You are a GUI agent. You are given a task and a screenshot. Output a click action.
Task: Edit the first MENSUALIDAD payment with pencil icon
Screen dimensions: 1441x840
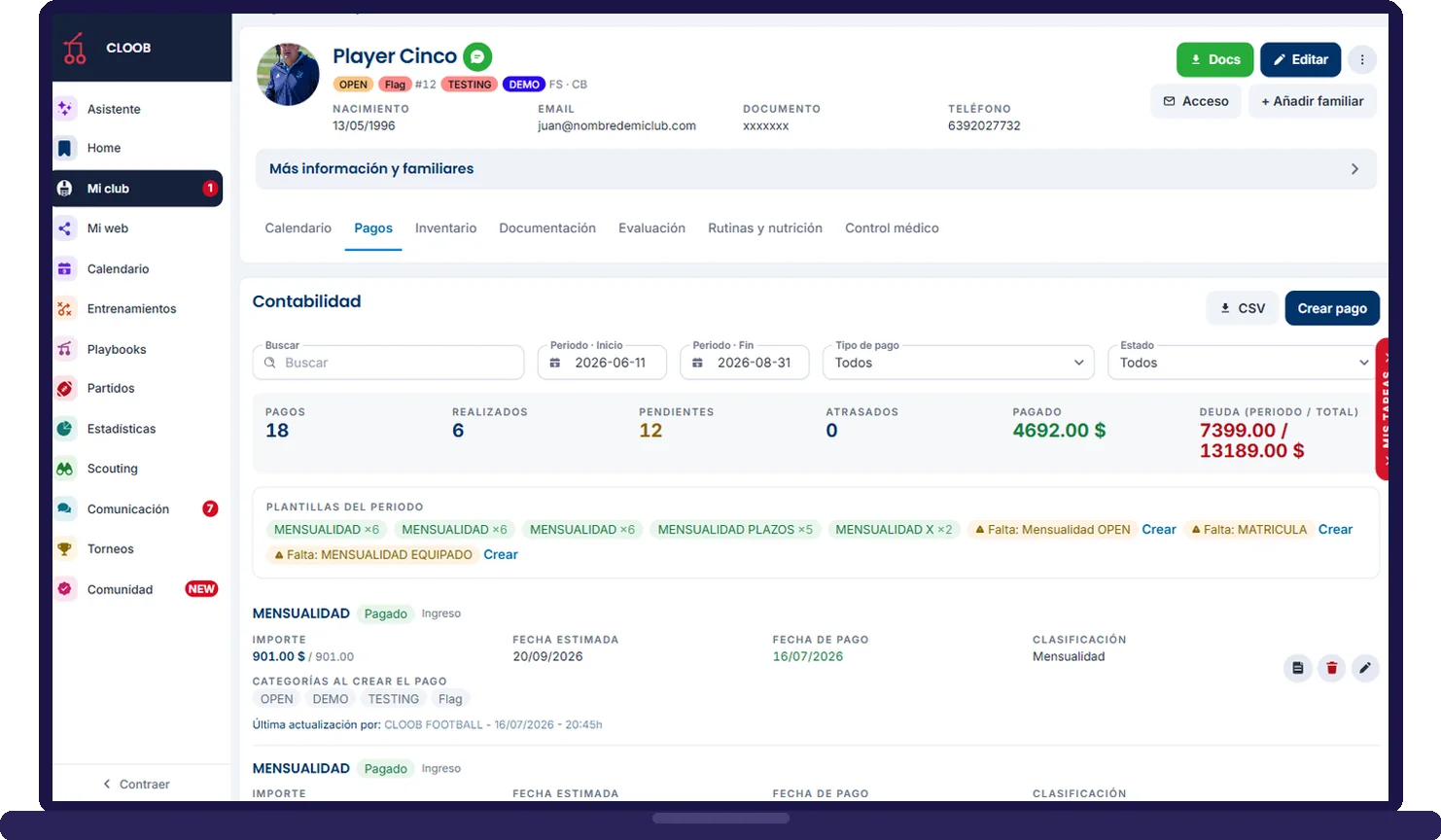pos(1365,668)
